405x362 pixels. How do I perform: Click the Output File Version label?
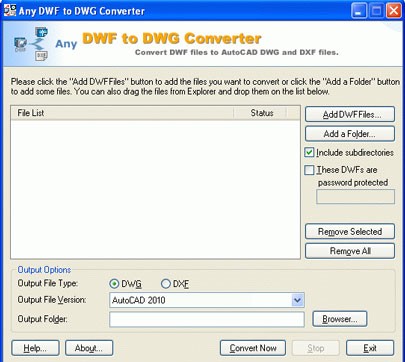click(52, 300)
